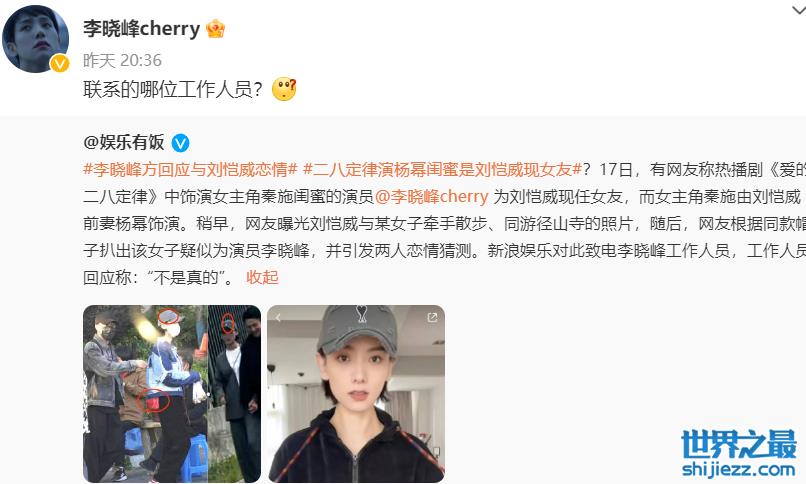806x484 pixels.
Task: Click the 世界之最 shijiezz.com watermark
Action: (739, 454)
